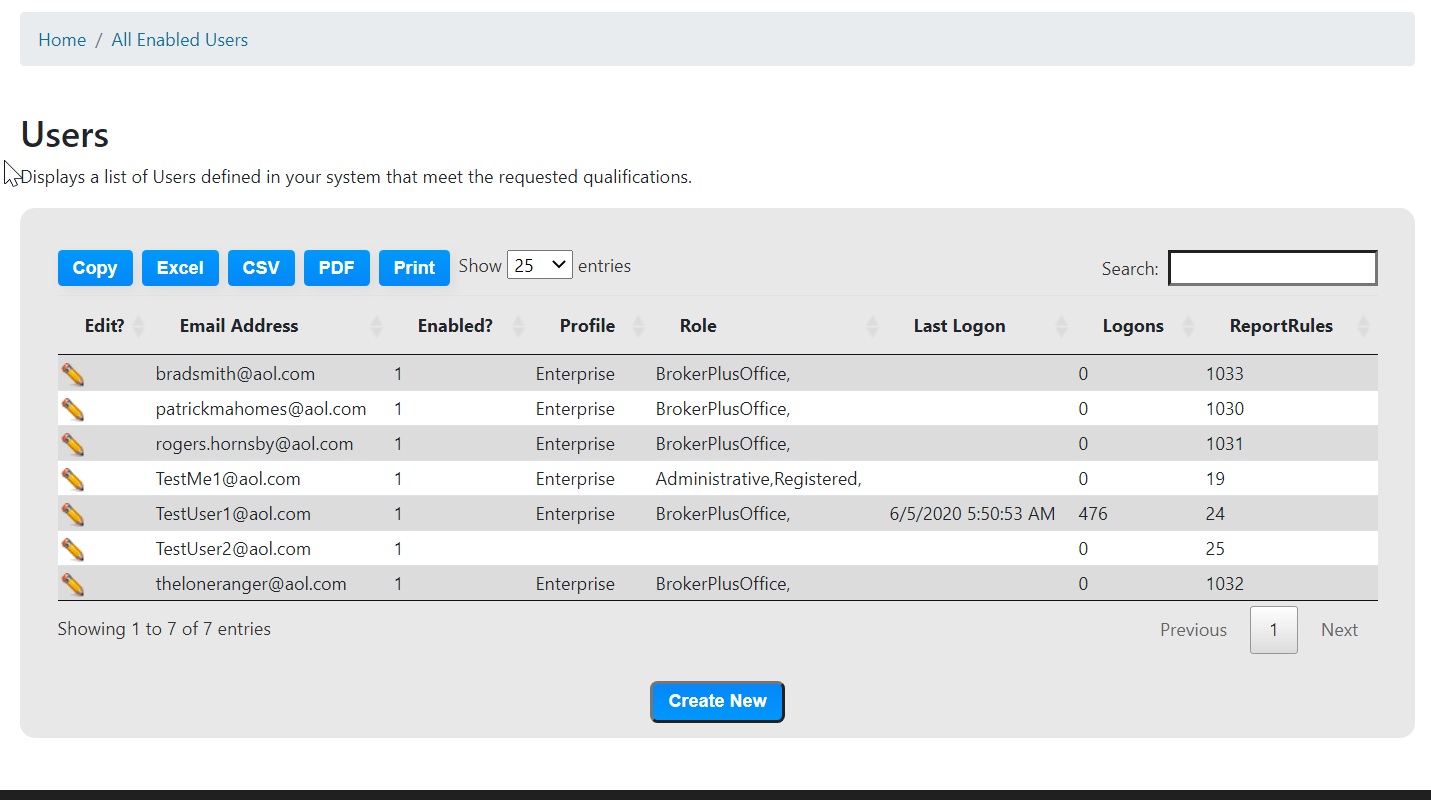The image size is (1431, 800).
Task: Click Administrative,Registered, role cell
Action: coord(758,479)
